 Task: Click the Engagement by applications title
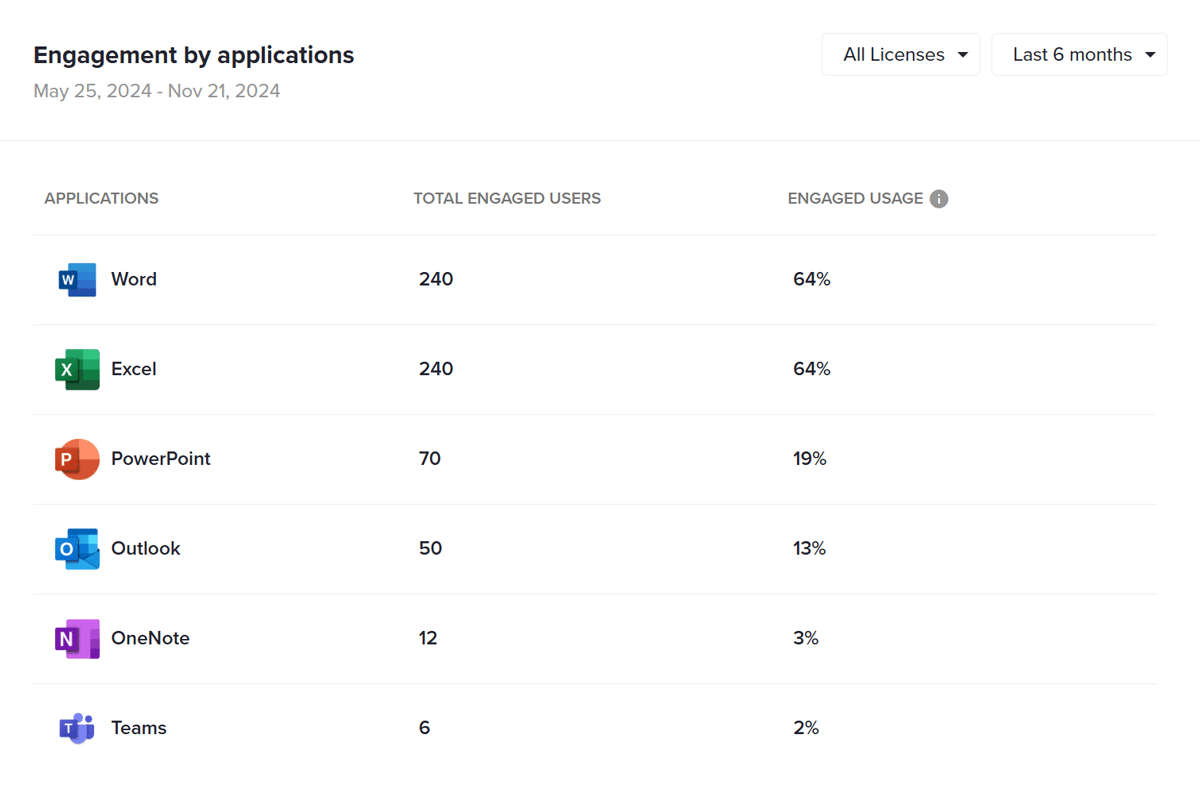(x=194, y=55)
